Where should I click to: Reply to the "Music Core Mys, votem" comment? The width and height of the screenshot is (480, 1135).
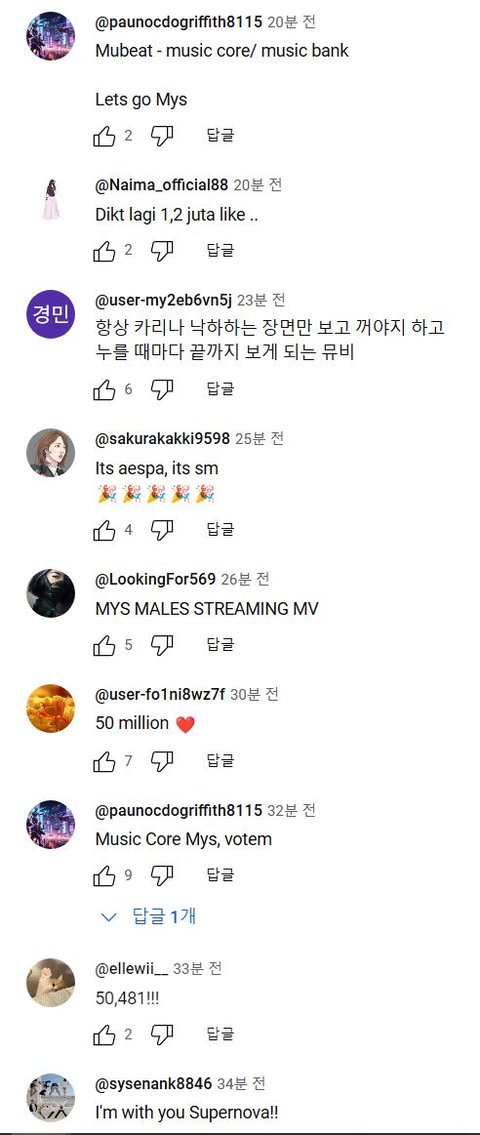pos(220,875)
